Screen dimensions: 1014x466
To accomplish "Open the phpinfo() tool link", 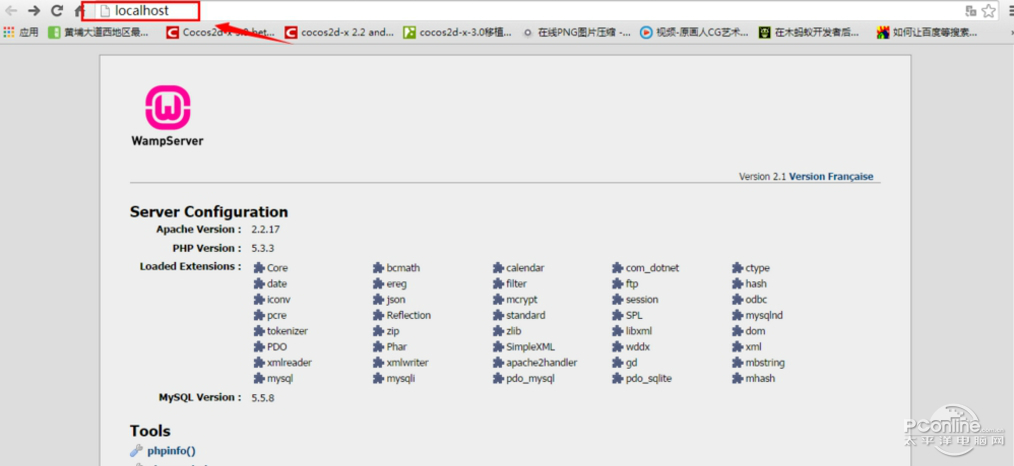I will (171, 450).
